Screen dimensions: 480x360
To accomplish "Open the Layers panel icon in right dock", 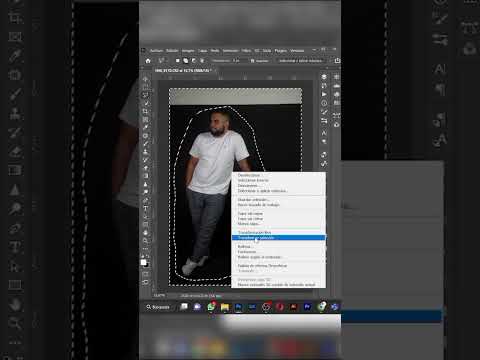I will 324,77.
